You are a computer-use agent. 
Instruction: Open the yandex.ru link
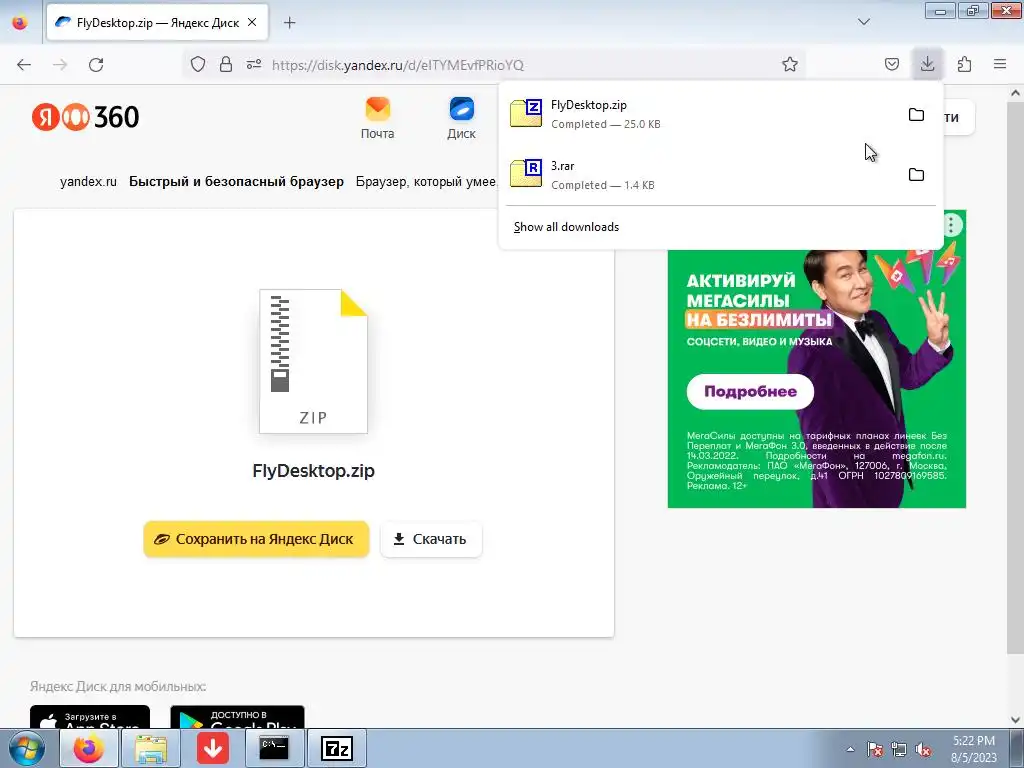coord(88,182)
